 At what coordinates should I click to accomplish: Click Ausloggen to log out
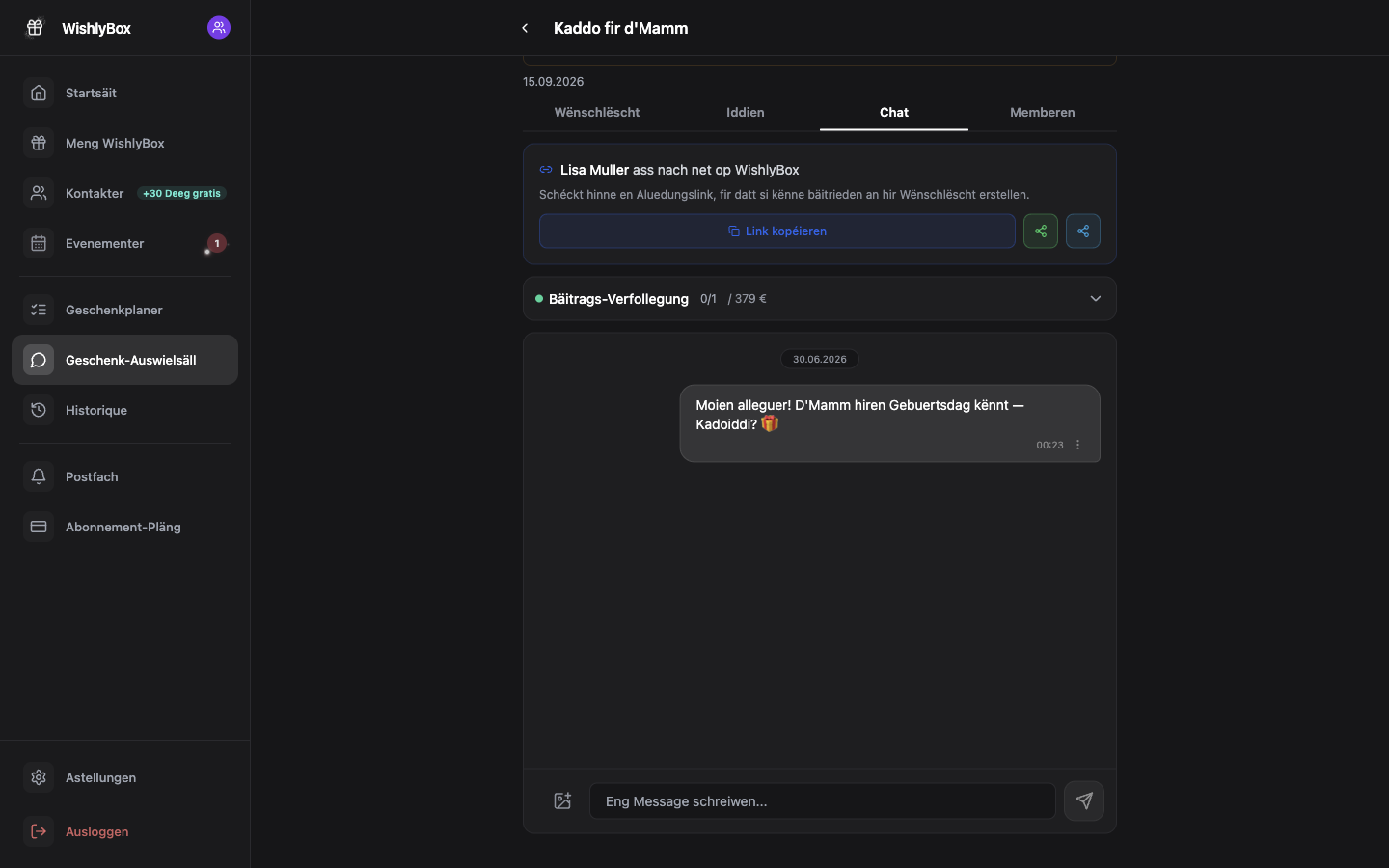tap(124, 831)
